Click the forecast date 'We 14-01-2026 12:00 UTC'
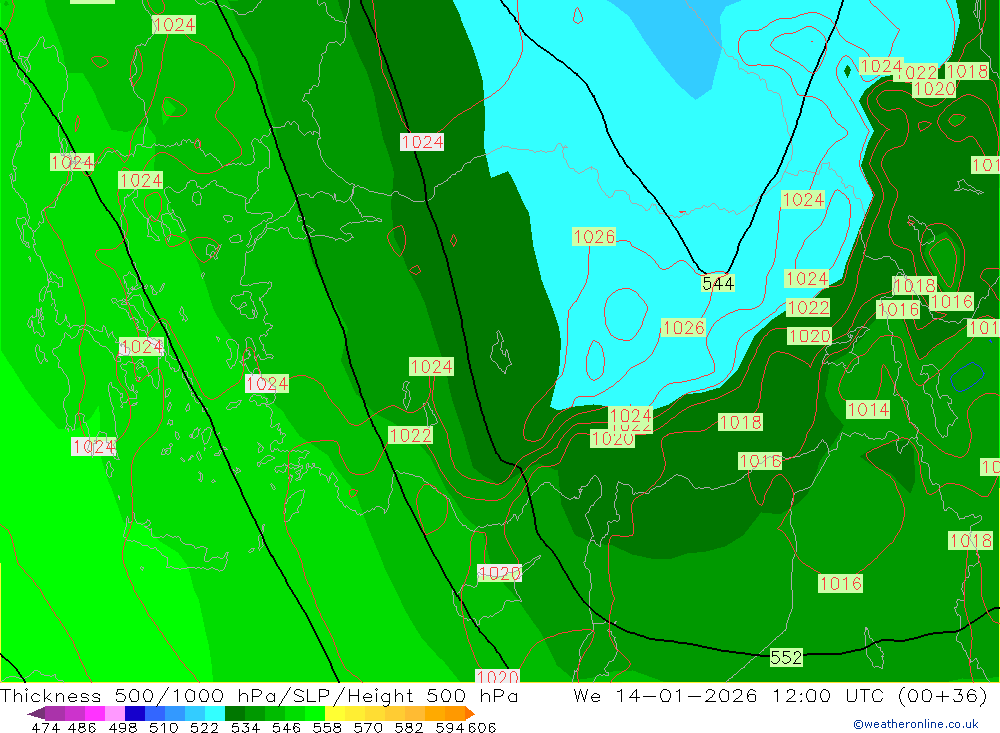 click(730, 695)
